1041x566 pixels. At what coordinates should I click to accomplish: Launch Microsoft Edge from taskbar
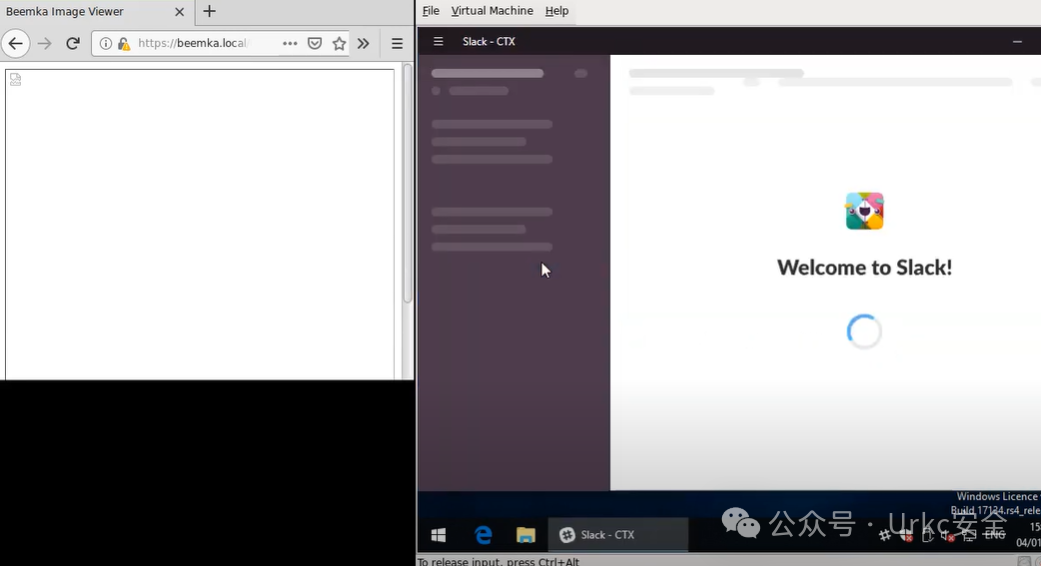(483, 535)
